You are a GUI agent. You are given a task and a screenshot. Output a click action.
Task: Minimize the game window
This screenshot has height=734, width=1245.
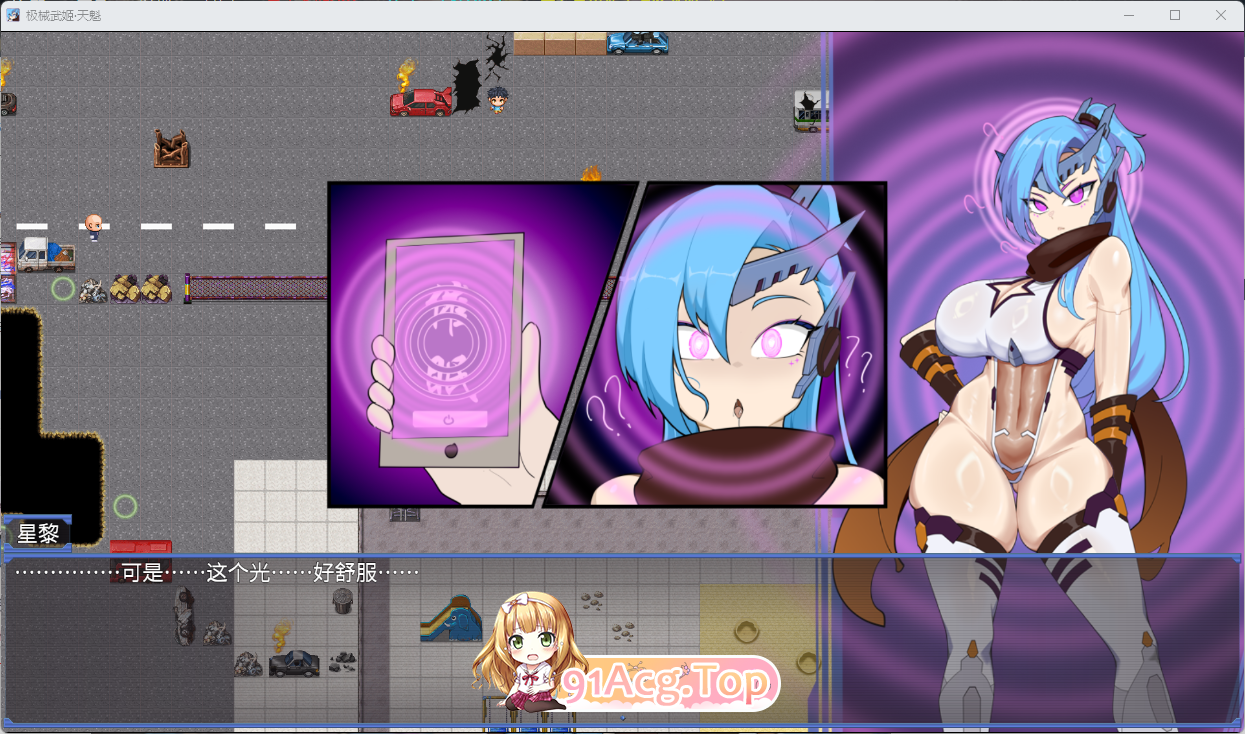1129,15
